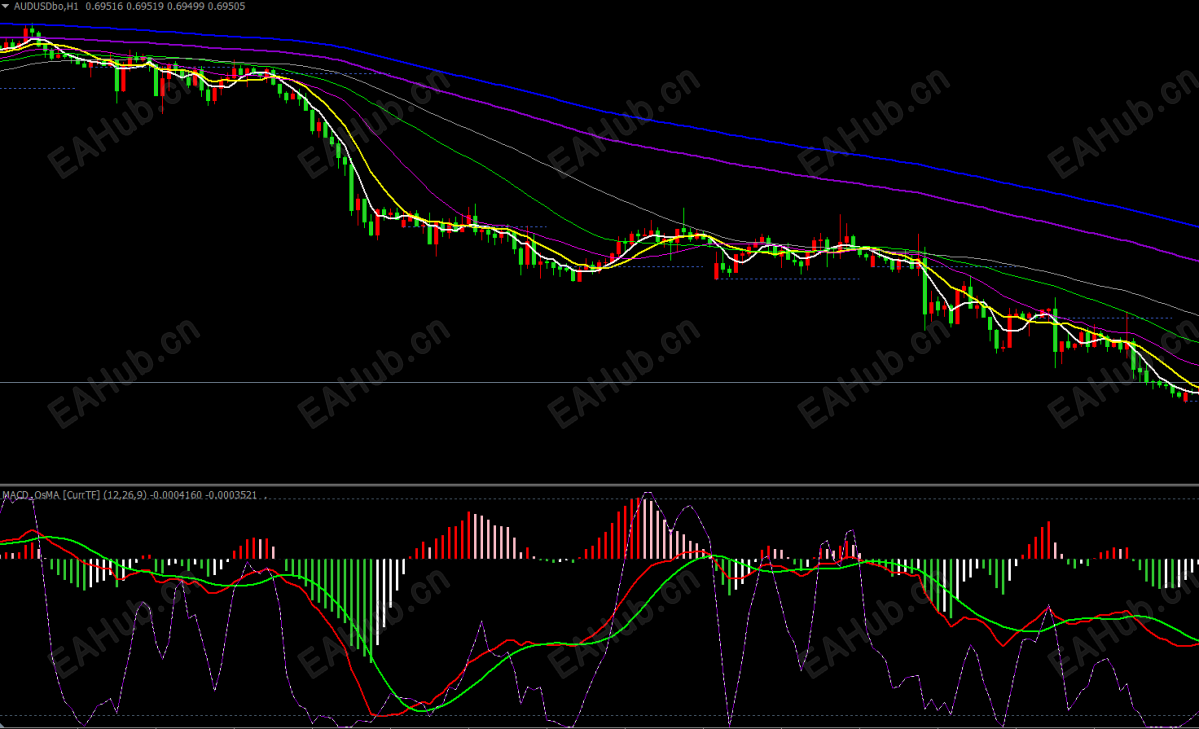Select the grey horizontal level line on price chart
The height and width of the screenshot is (729, 1199).
[x=600, y=382]
